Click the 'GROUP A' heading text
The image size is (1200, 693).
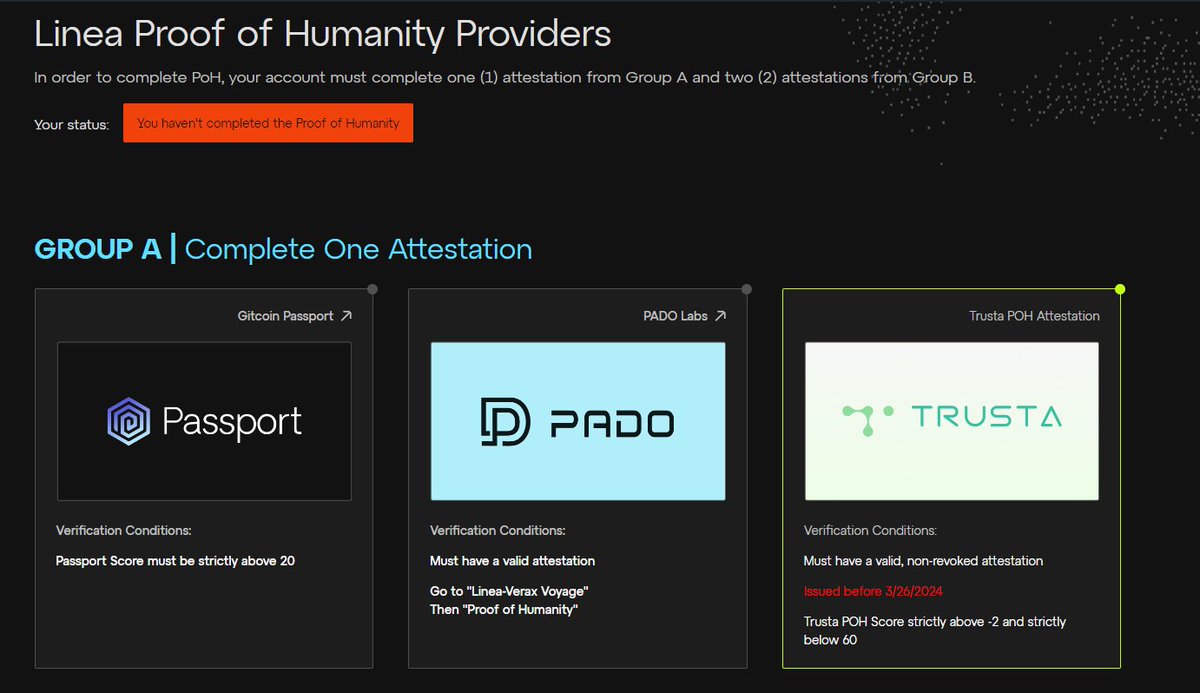coord(98,249)
